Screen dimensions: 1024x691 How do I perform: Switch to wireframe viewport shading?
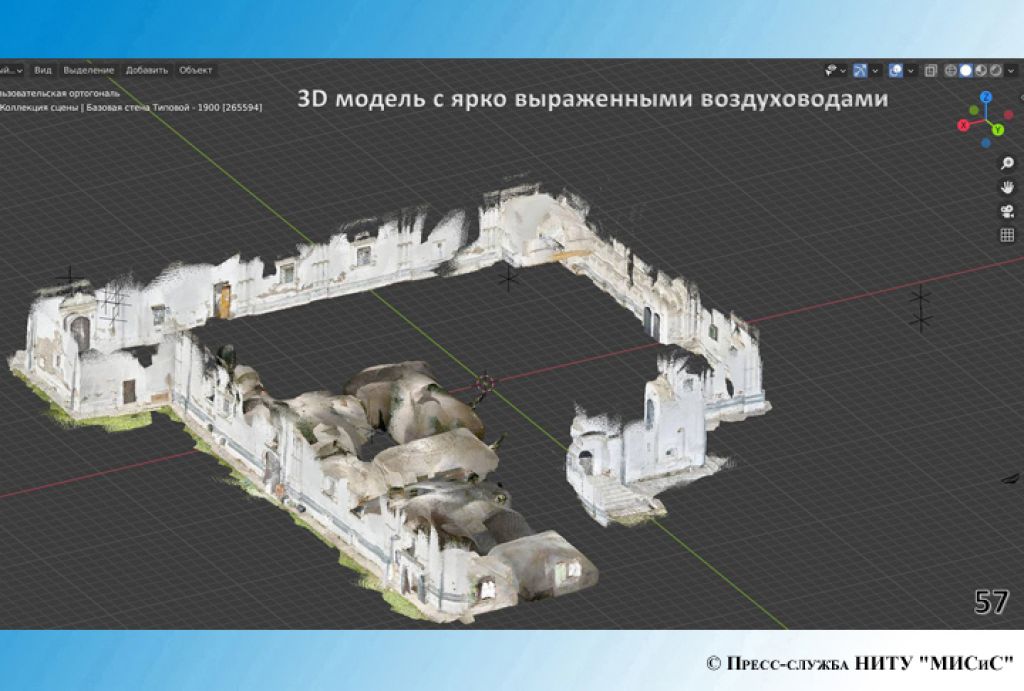coord(951,71)
